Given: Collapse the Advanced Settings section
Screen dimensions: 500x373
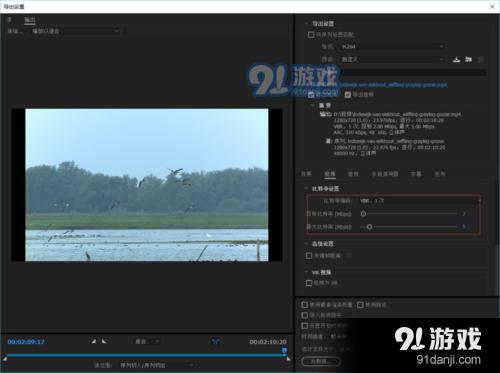Looking at the screenshot, I should coord(306,244).
